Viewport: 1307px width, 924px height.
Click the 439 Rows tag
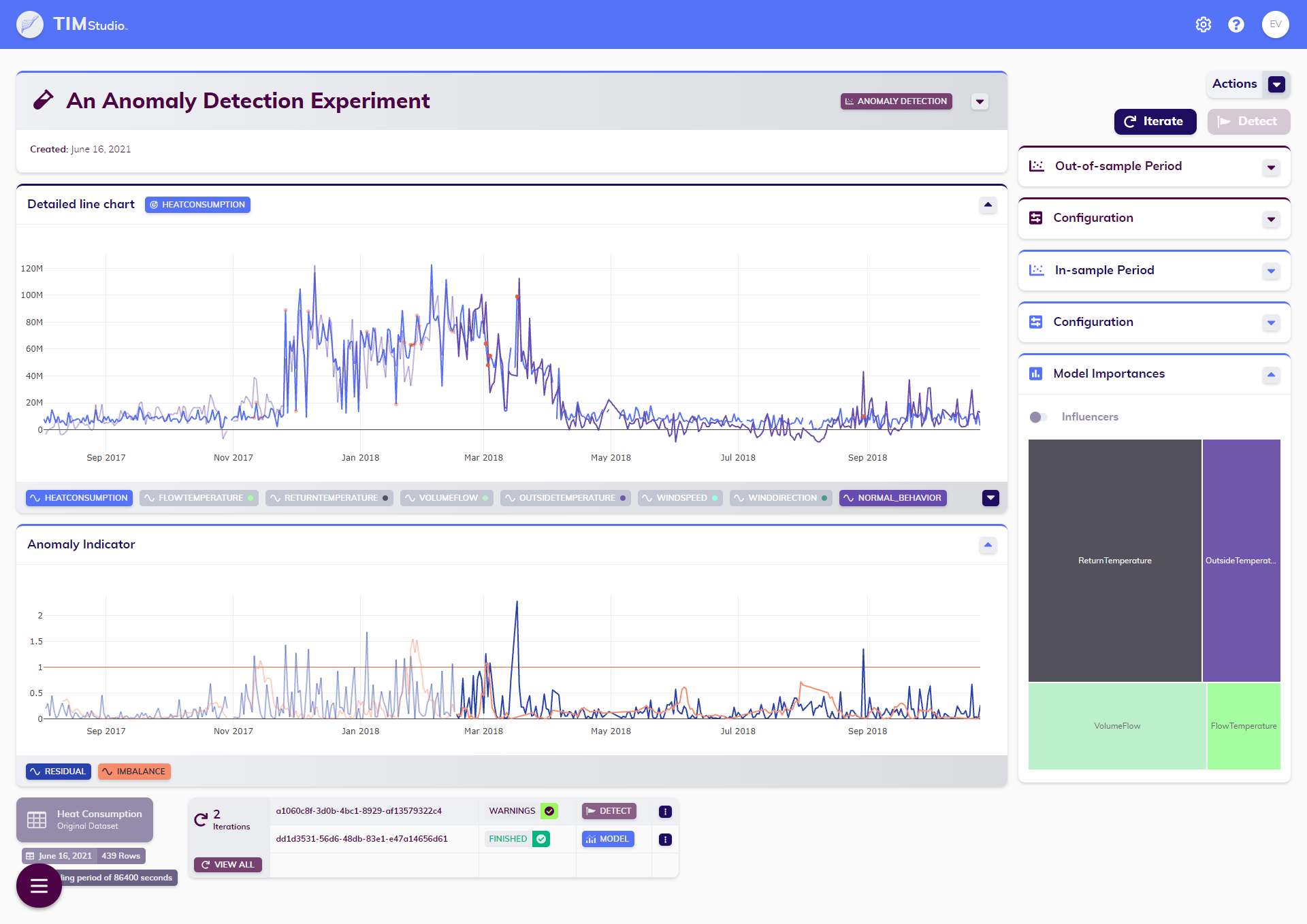click(121, 856)
